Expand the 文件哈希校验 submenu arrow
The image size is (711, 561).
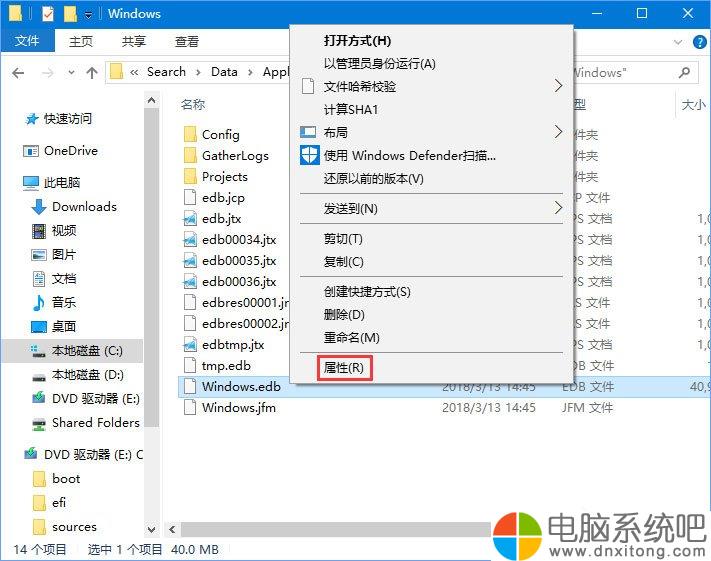pyautogui.click(x=559, y=86)
